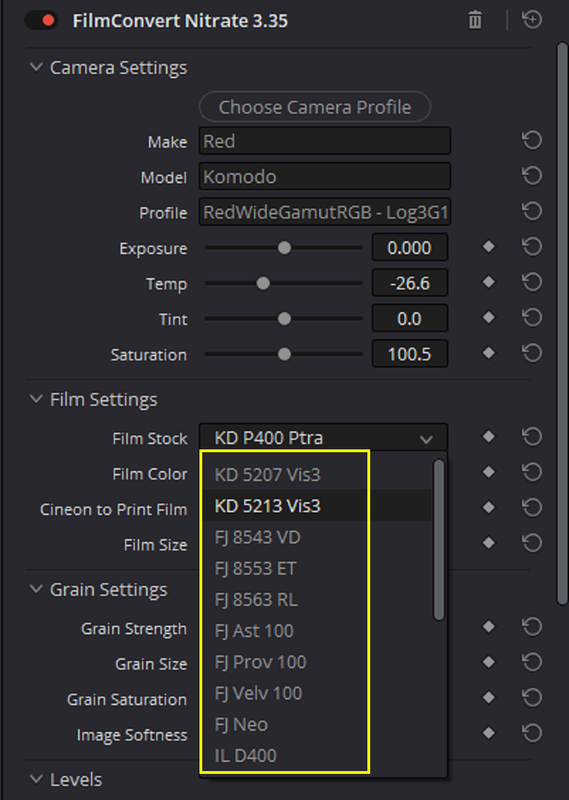Add keyframe for Grain Saturation
Screen dimensions: 569x800
[488, 697]
